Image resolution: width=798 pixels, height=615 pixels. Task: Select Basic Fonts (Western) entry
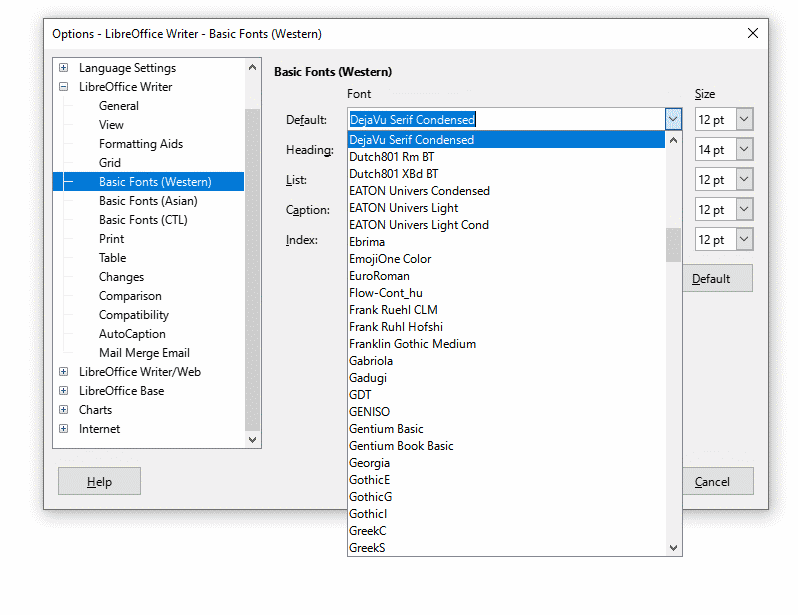tap(155, 182)
